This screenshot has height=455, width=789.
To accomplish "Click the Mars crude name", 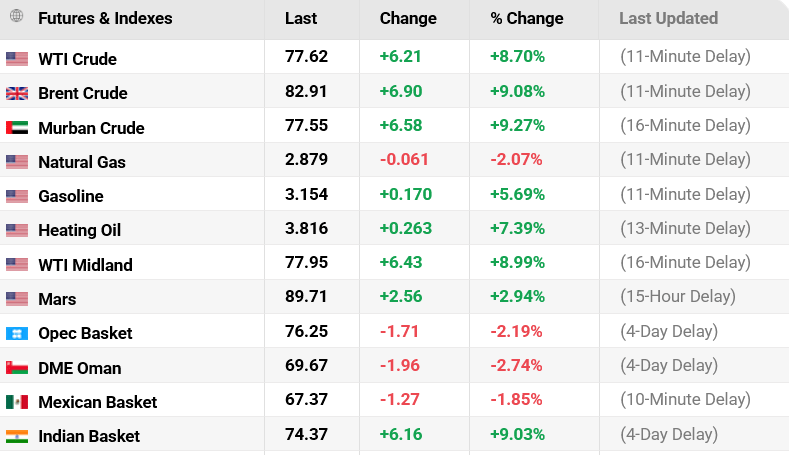I will click(57, 299).
